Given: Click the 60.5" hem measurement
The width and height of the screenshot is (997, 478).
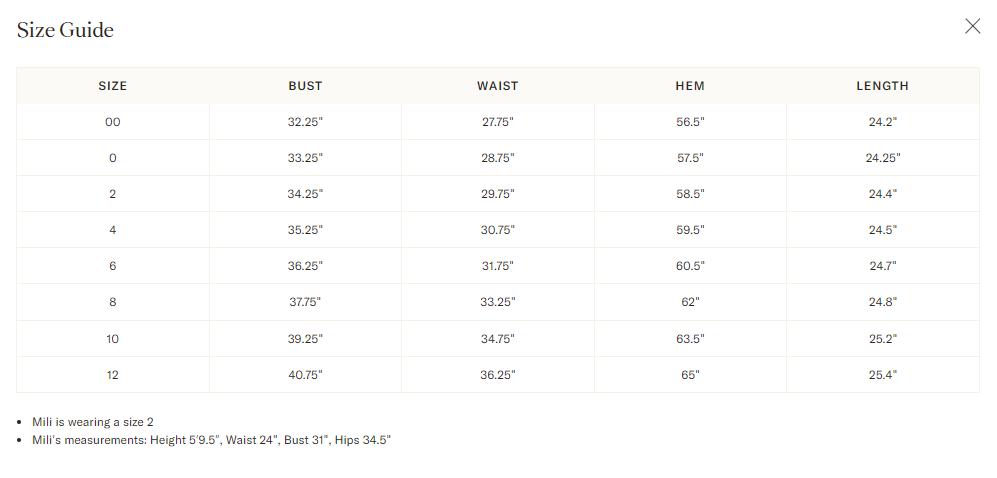Looking at the screenshot, I should 691,266.
